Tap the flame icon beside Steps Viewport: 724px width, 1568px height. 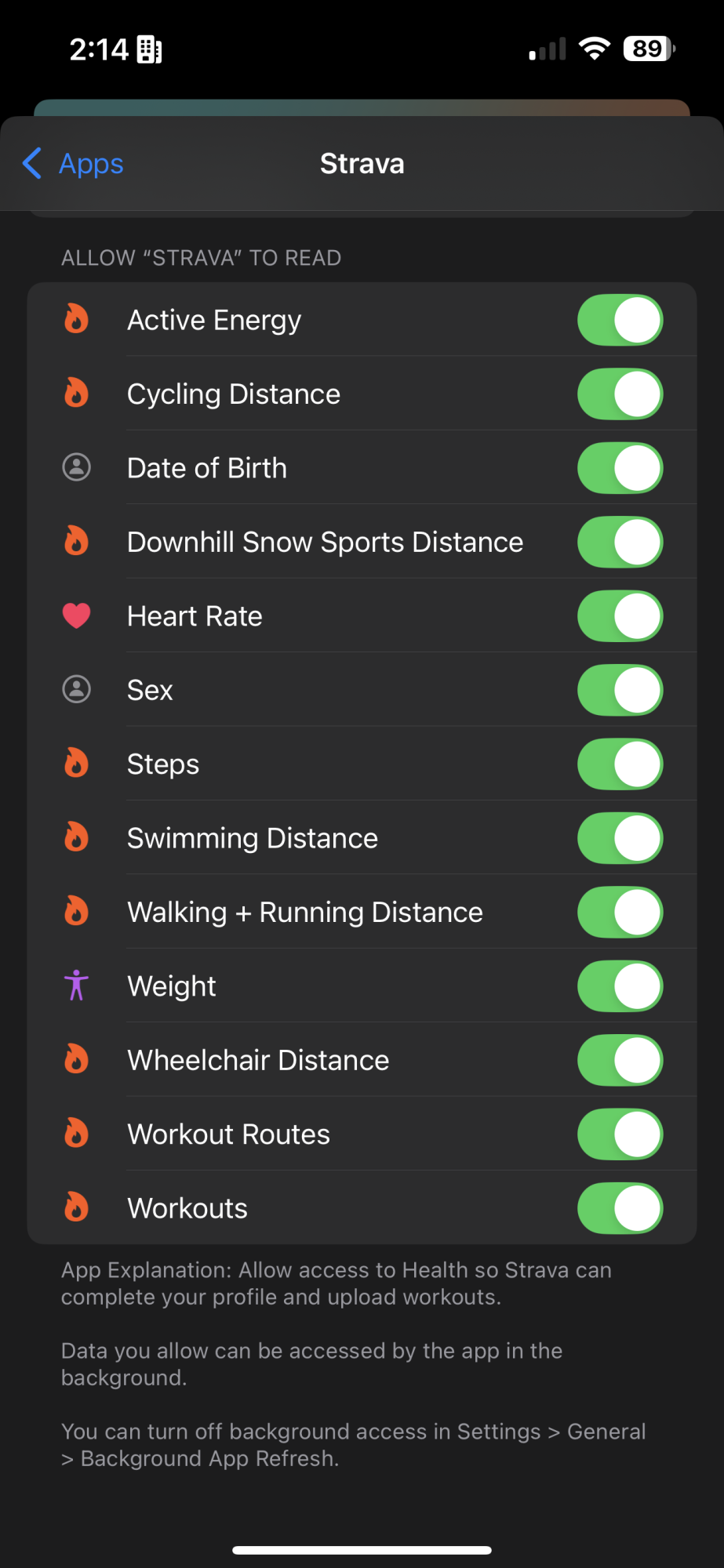76,763
